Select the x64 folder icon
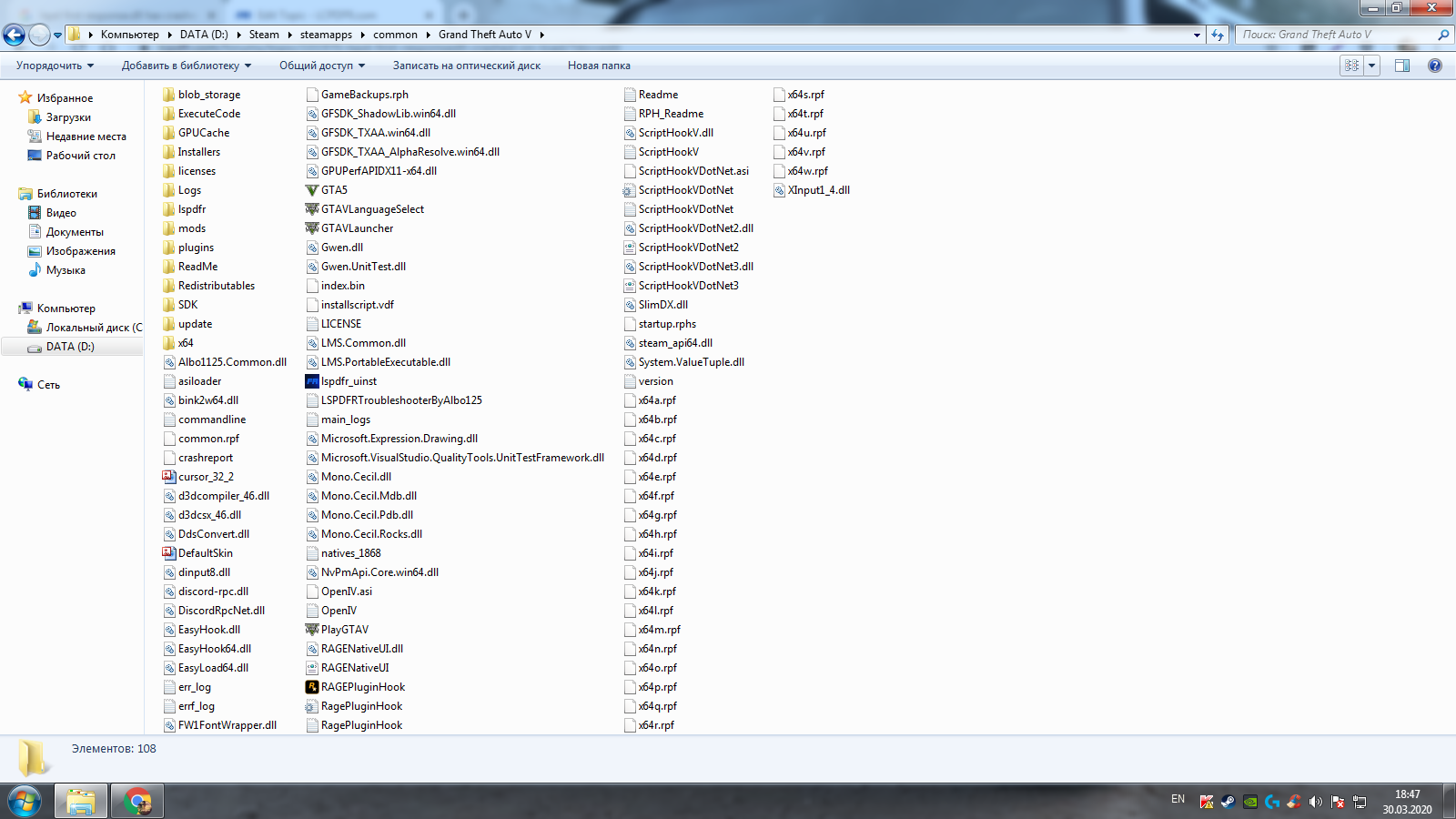1456x819 pixels. pos(169,343)
